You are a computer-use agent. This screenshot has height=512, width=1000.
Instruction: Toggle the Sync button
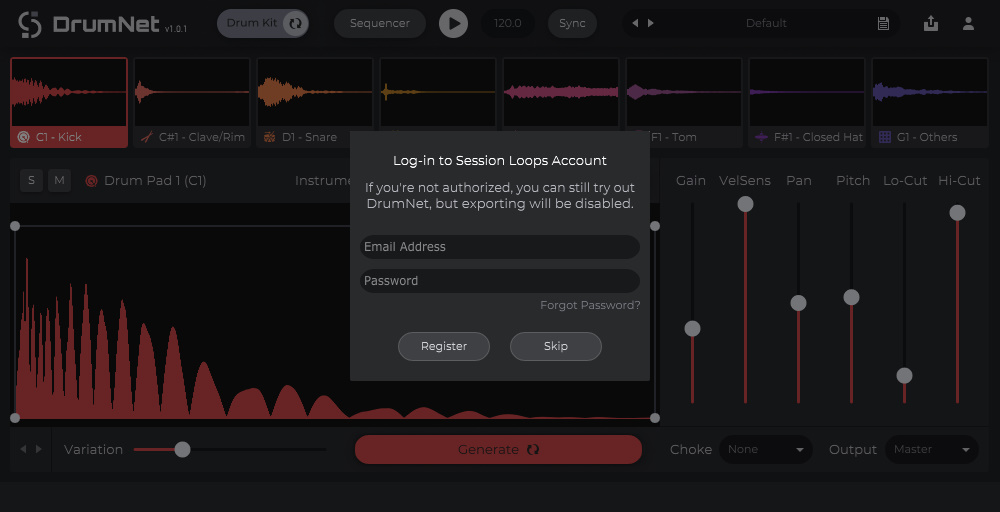(572, 24)
